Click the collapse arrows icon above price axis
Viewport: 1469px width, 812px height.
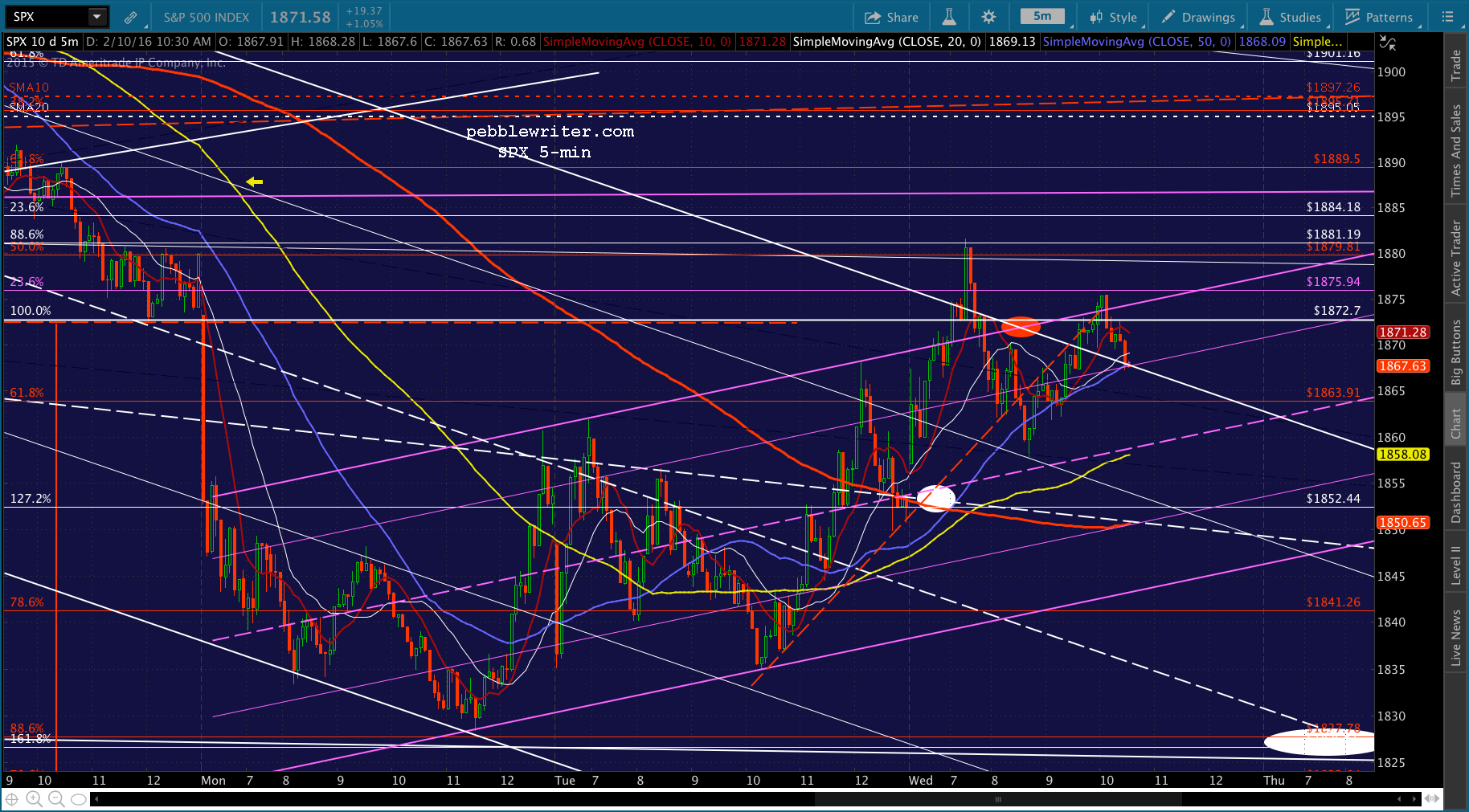(1387, 43)
